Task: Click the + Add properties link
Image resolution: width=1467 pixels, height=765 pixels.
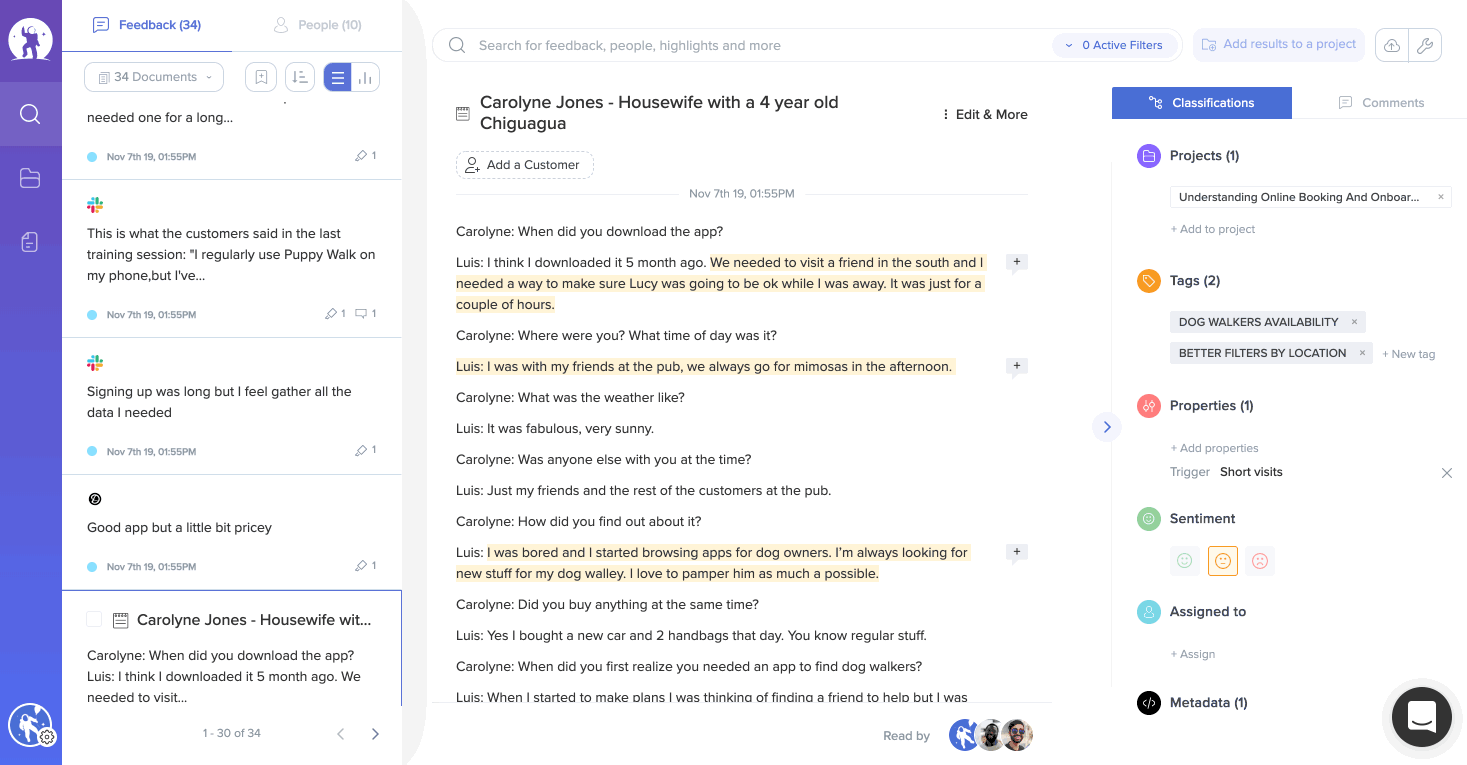Action: [1215, 448]
